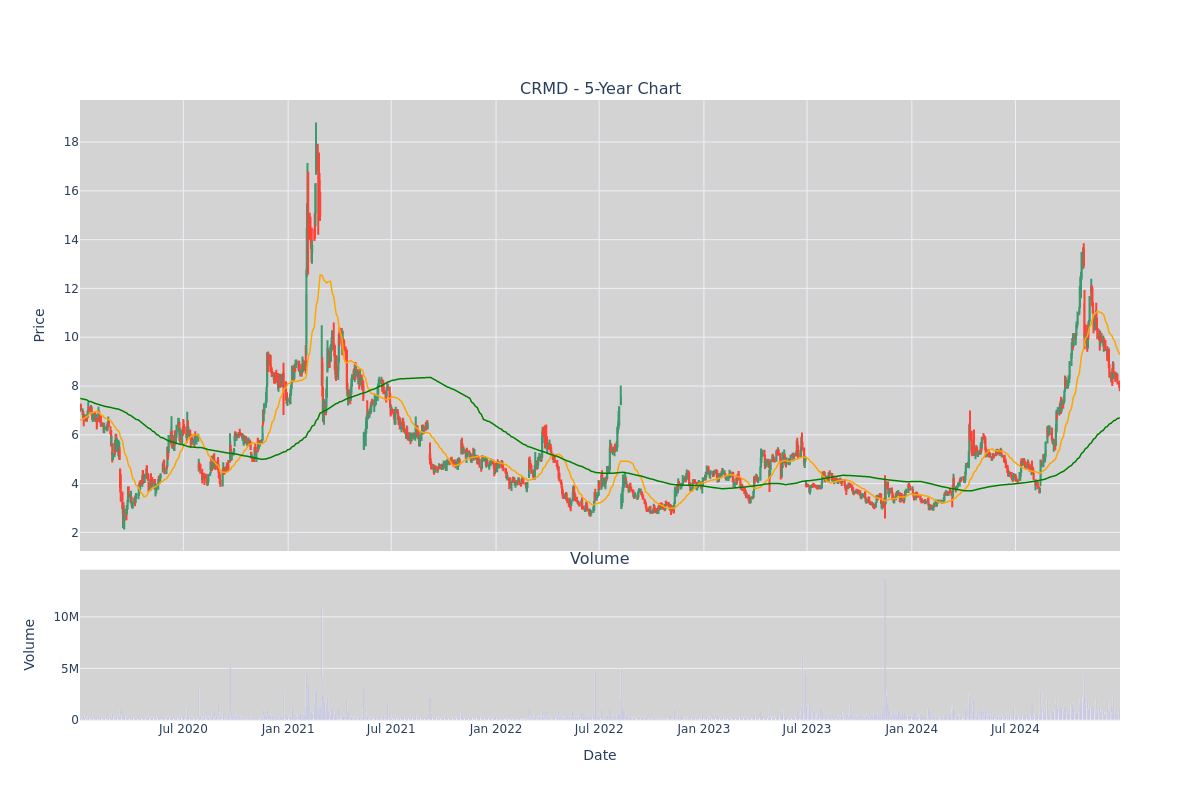The width and height of the screenshot is (1200, 800).
Task: Click the tallest volume bar near late 2023
Action: point(884,648)
